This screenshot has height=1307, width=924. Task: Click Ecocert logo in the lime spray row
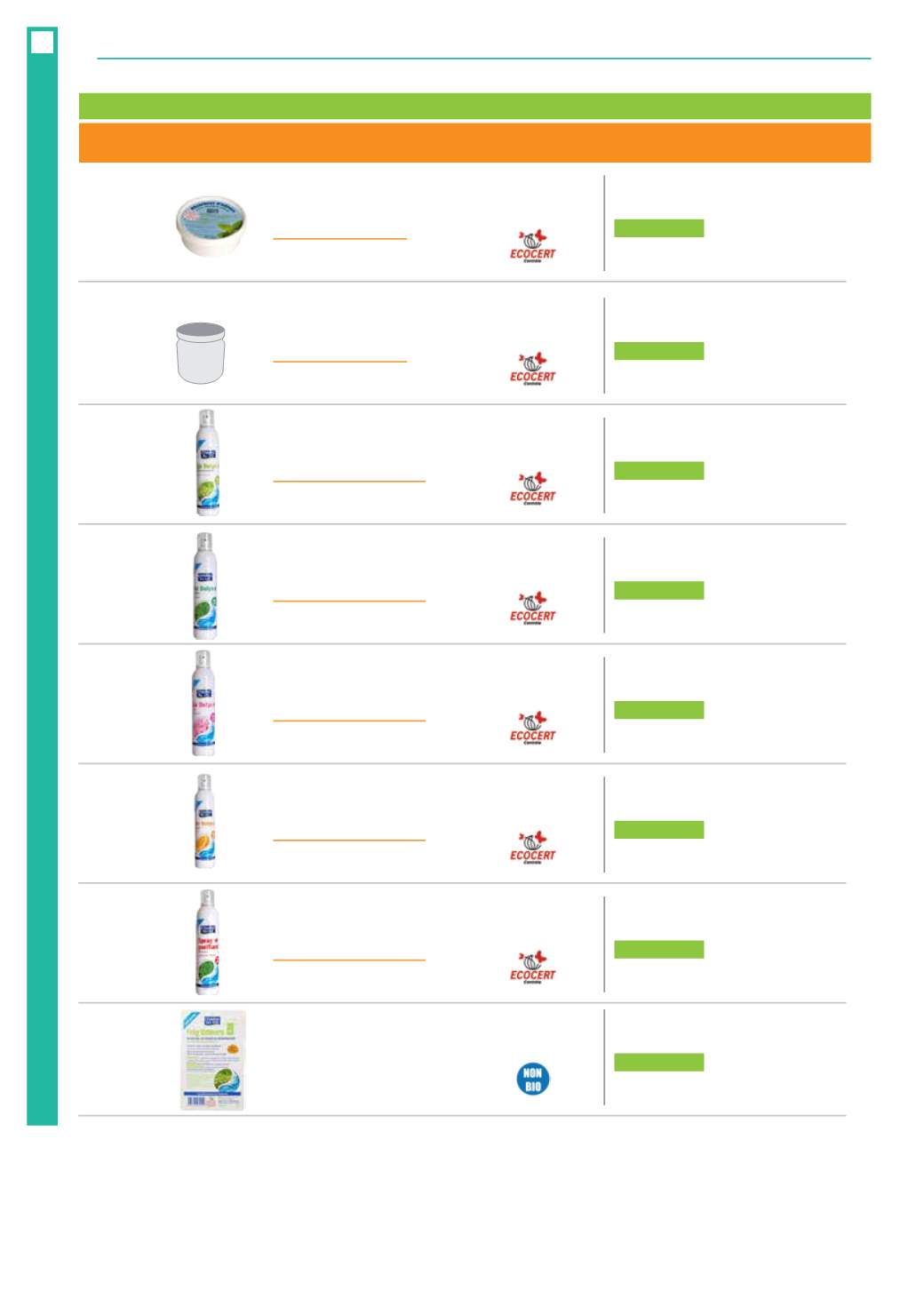(532, 488)
